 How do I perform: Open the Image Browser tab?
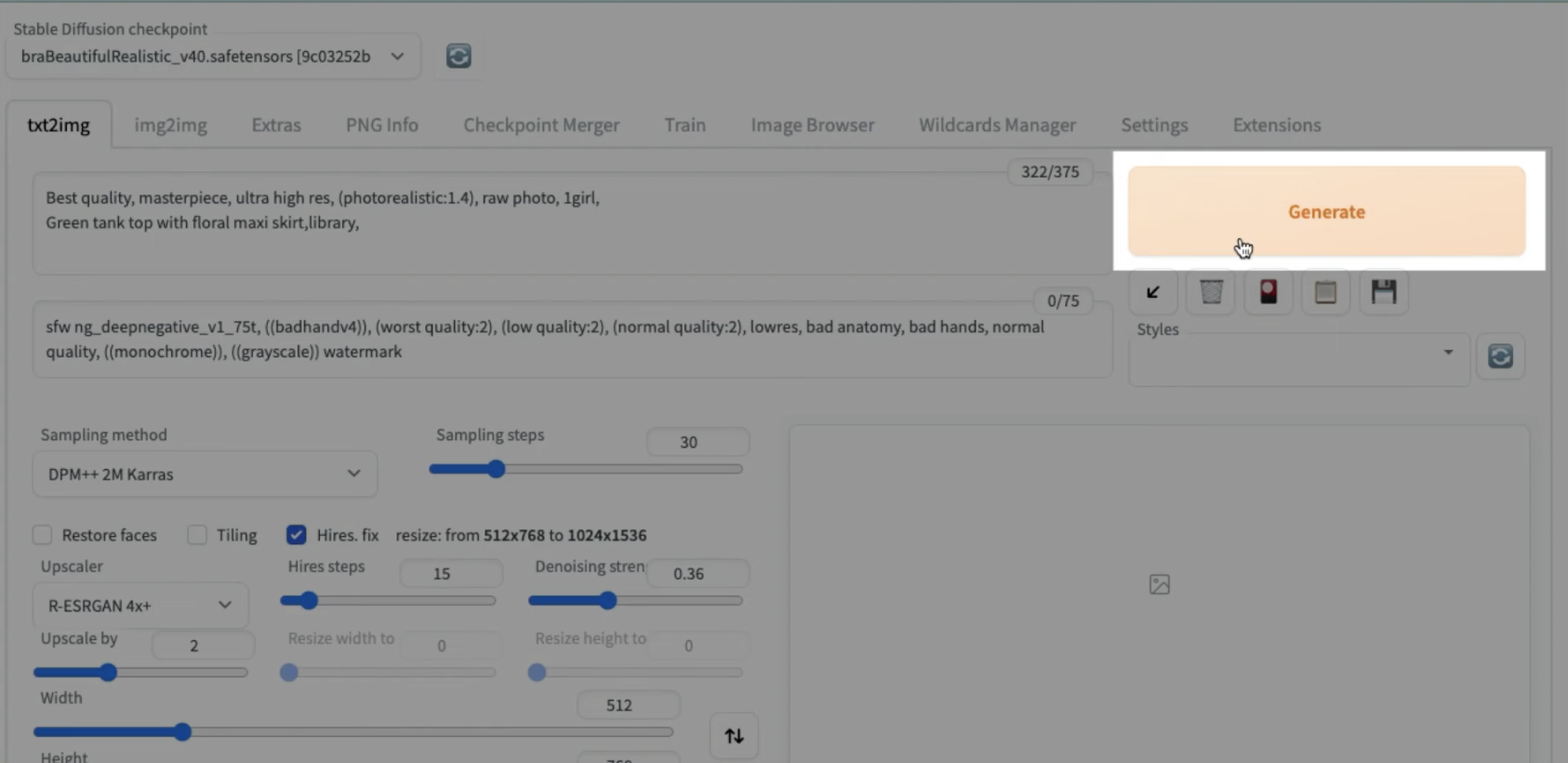(813, 125)
